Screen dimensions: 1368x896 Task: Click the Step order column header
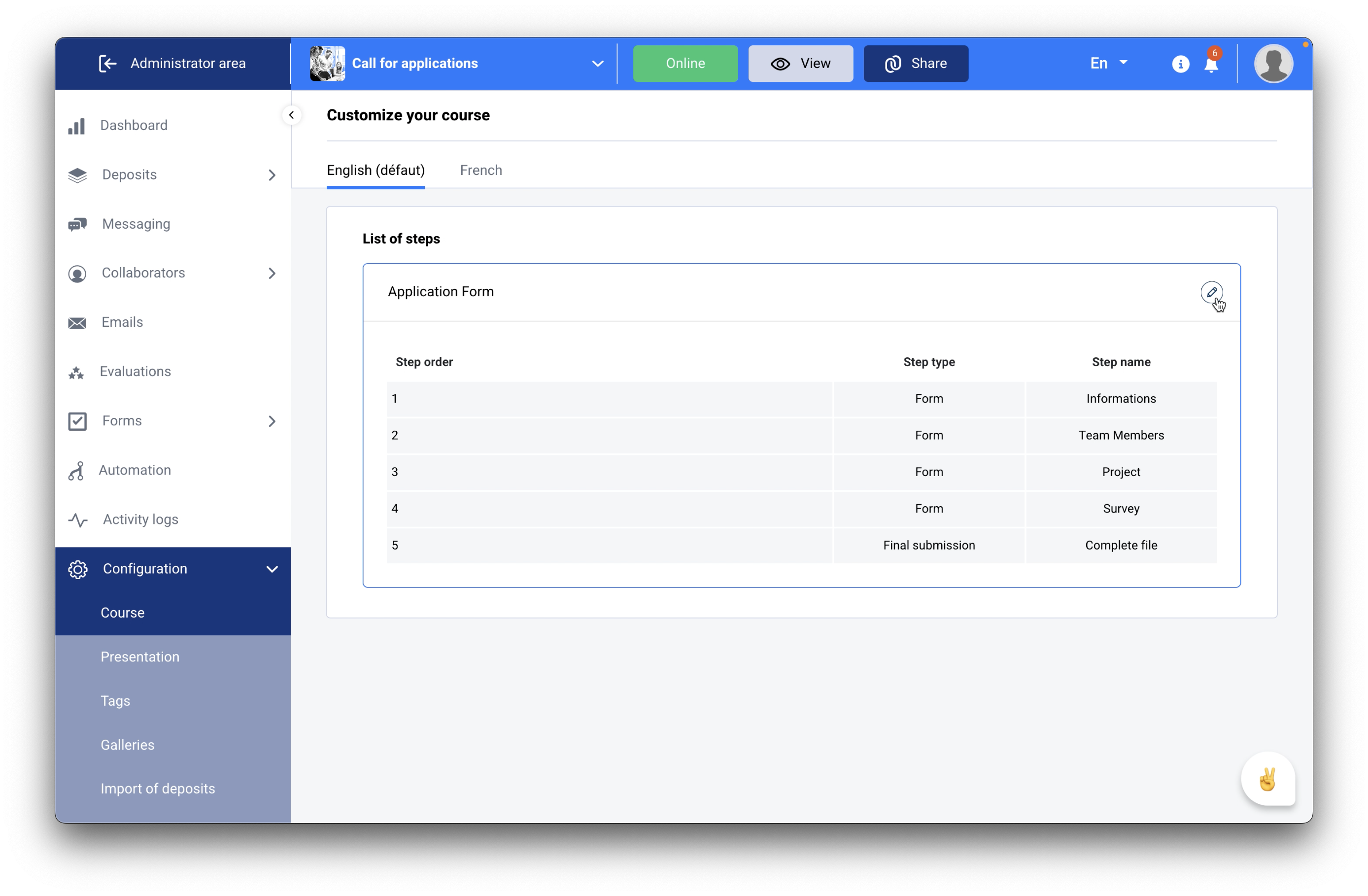point(424,362)
